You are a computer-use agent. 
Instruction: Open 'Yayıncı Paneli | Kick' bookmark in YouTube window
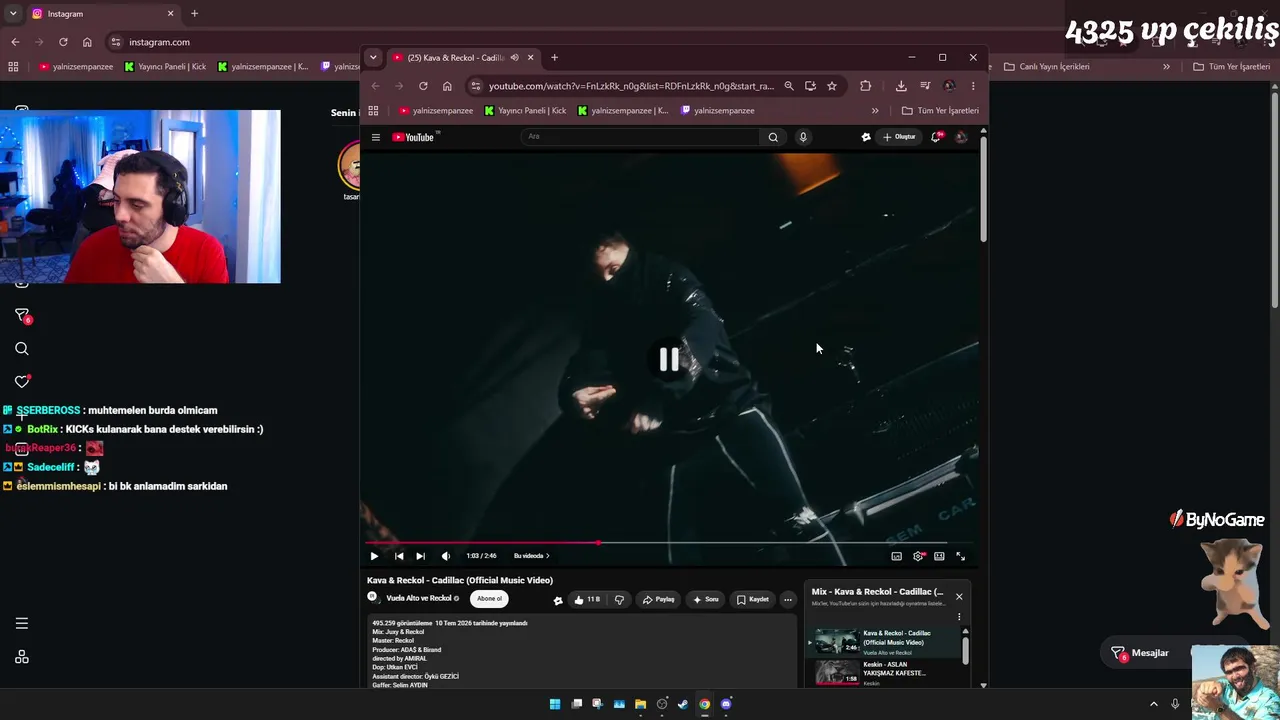(x=525, y=111)
